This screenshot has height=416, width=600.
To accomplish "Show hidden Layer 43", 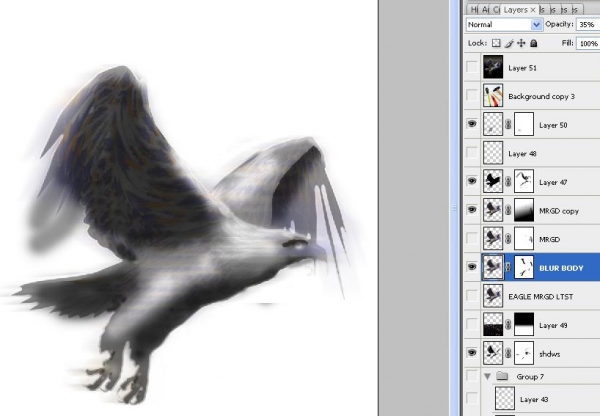I will tap(472, 398).
